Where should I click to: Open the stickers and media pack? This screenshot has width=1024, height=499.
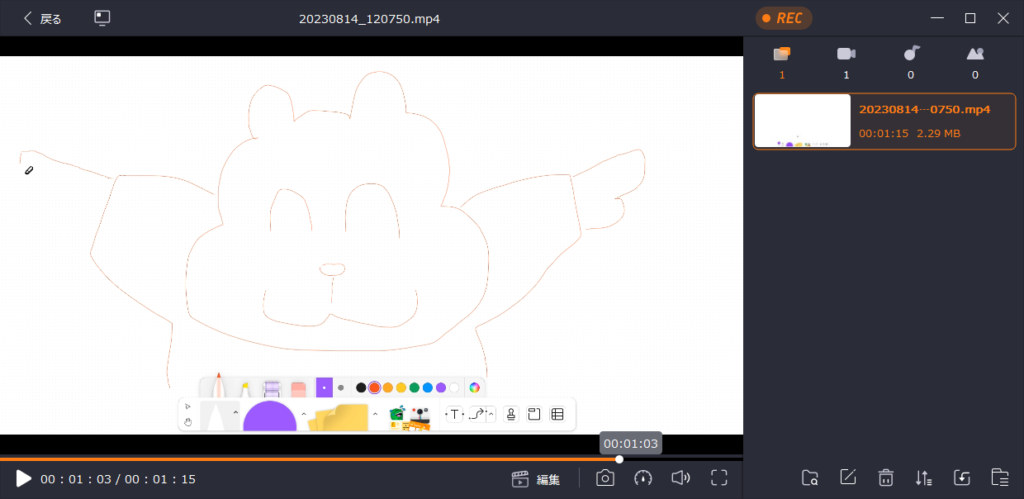pos(409,417)
